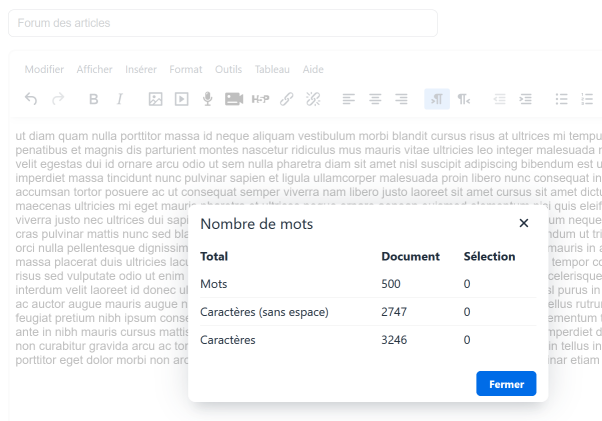Screen dimensions: 602x421
Task: Center align the text
Action: (x=375, y=99)
